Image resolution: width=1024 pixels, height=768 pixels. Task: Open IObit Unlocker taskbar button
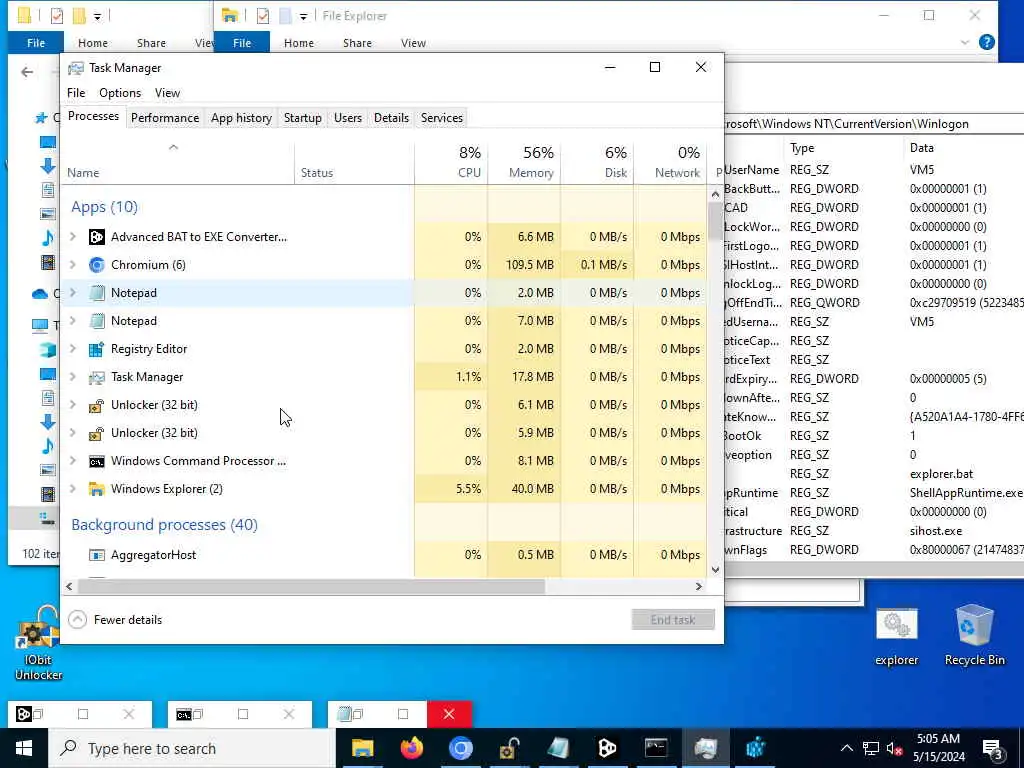509,748
